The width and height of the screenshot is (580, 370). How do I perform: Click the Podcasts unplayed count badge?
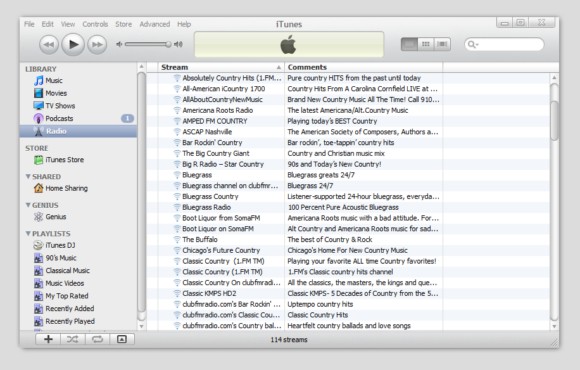127,118
